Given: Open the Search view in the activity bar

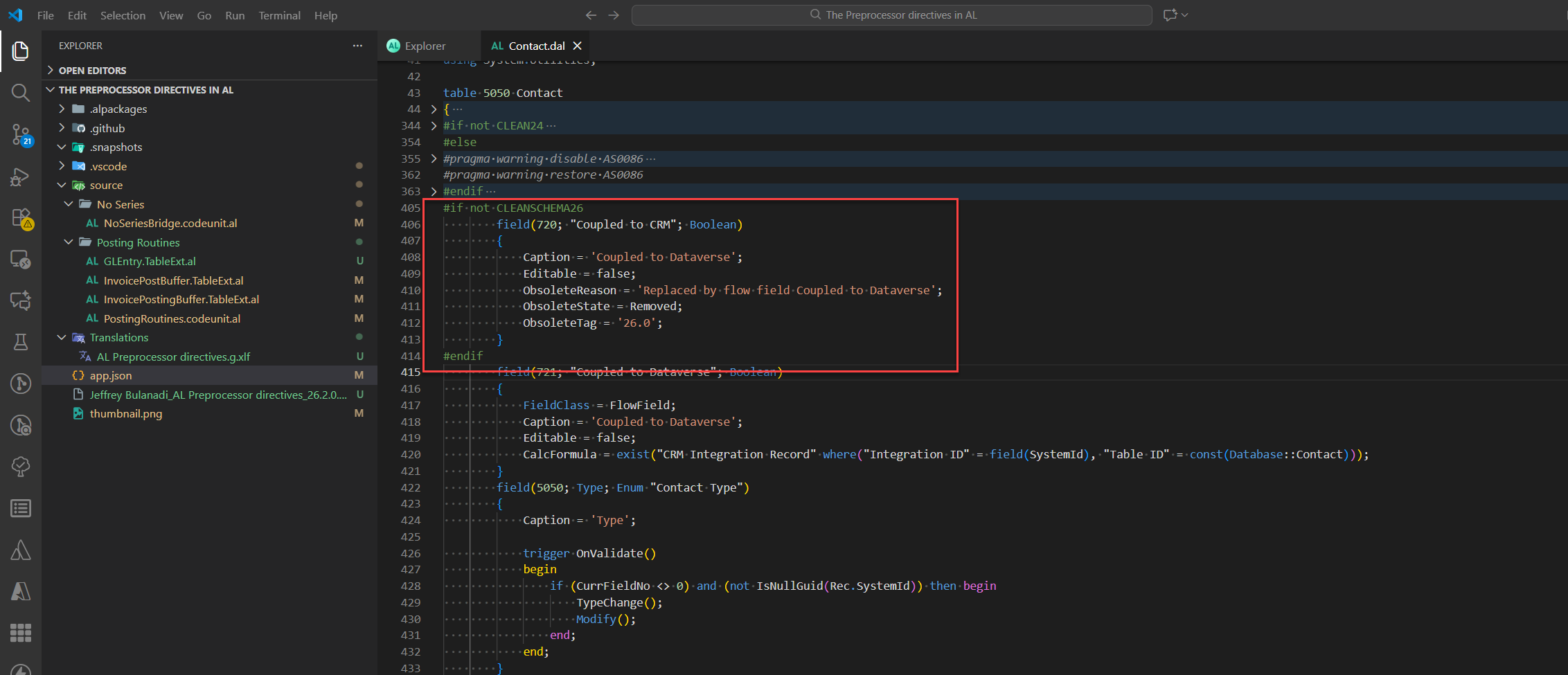Looking at the screenshot, I should pyautogui.click(x=21, y=93).
